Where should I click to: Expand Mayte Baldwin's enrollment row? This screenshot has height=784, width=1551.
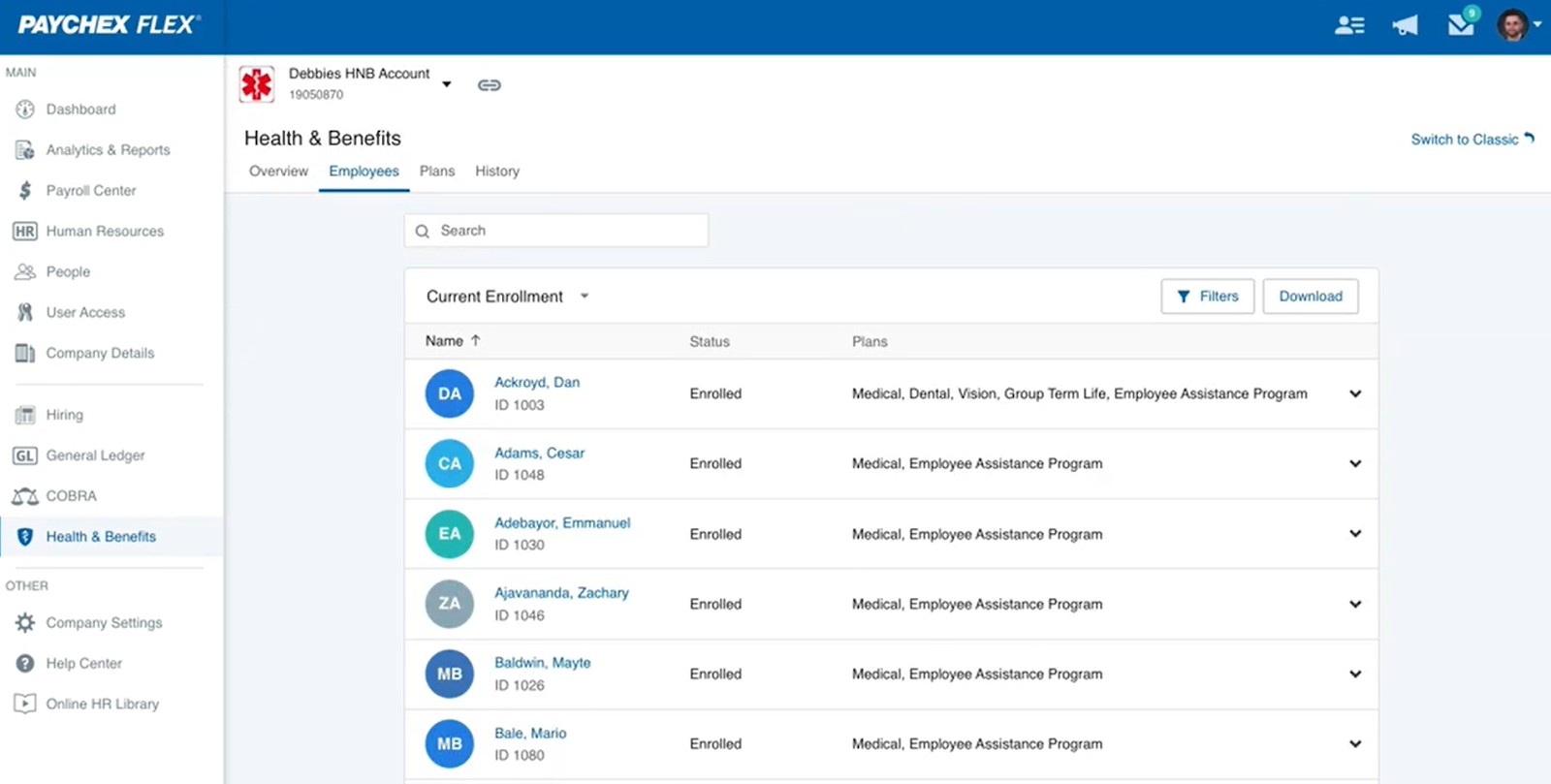point(1355,674)
